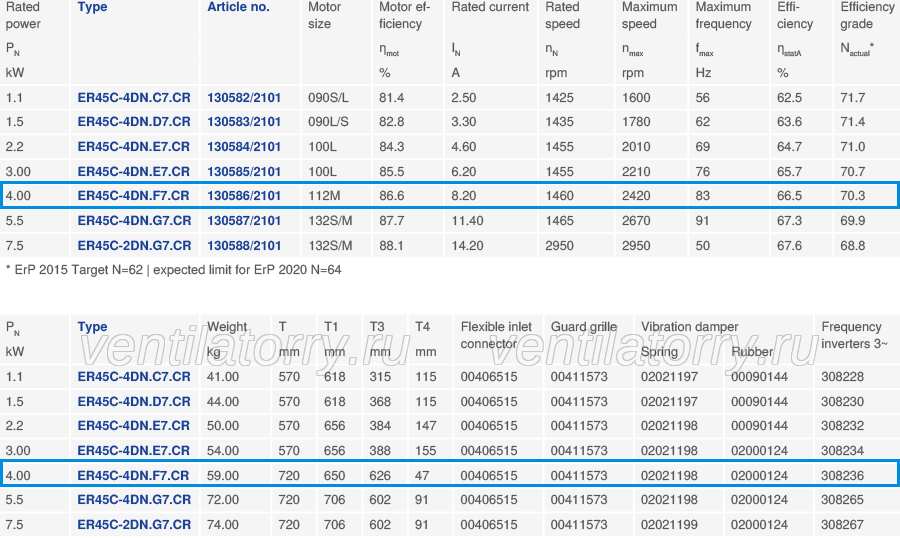Select the rated current value '8.20'
The width and height of the screenshot is (900, 538).
(x=464, y=196)
